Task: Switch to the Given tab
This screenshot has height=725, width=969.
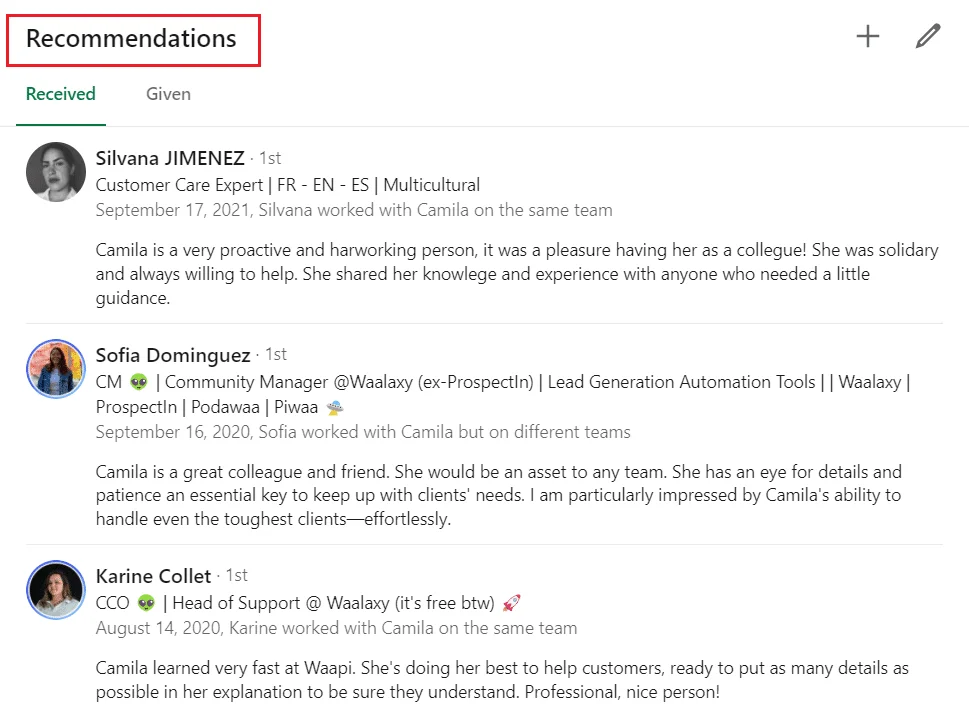Action: [168, 94]
